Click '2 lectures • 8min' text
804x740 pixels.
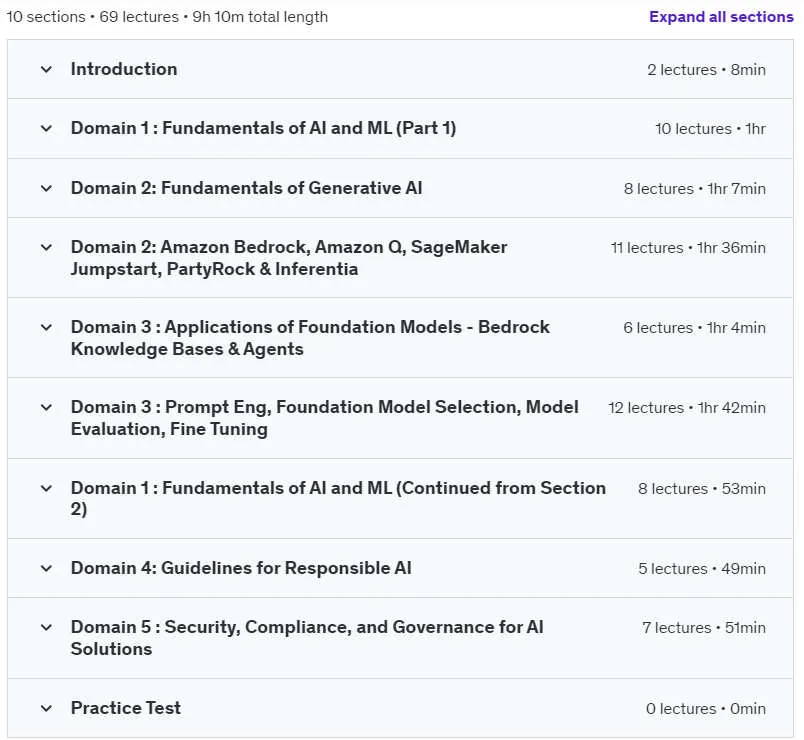pyautogui.click(x=706, y=70)
